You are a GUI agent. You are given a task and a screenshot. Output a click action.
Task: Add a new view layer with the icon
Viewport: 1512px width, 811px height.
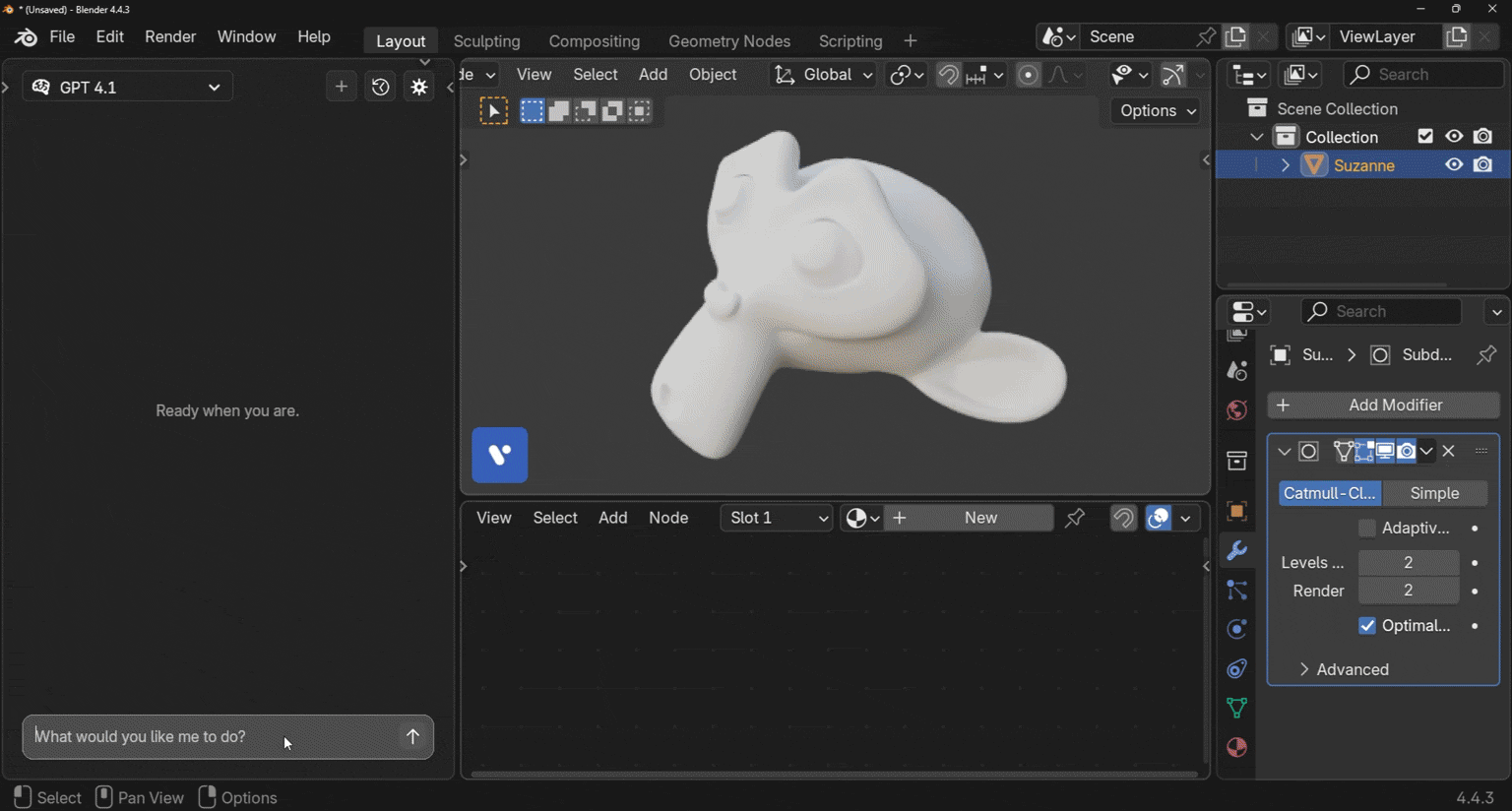(x=1457, y=36)
